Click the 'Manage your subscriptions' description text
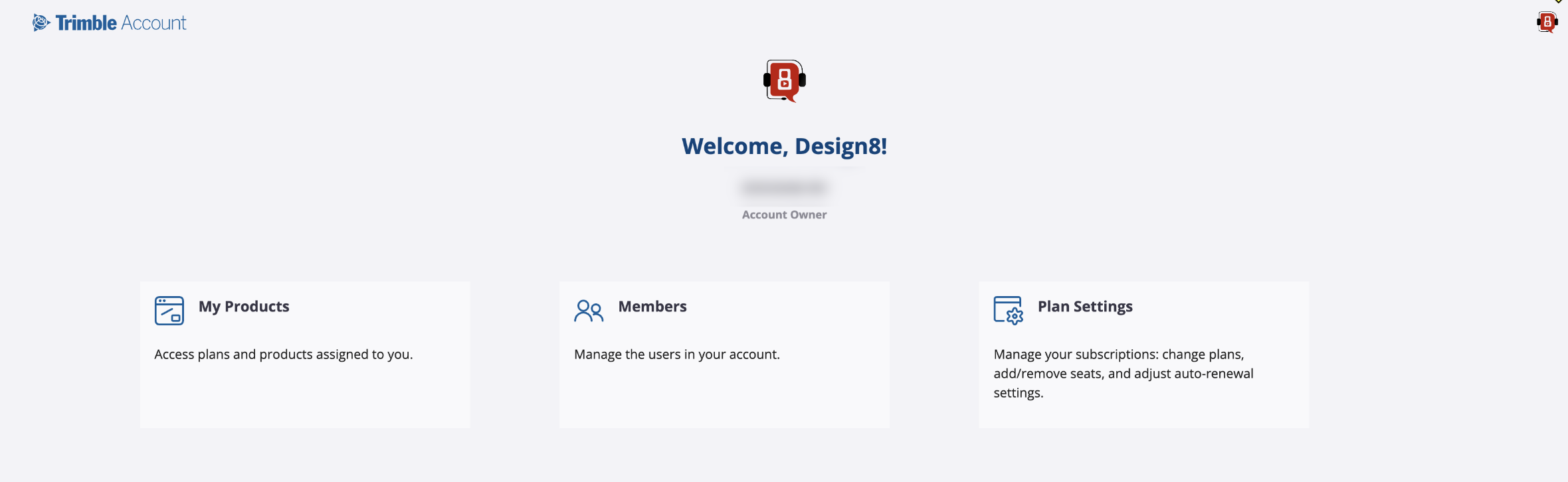The width and height of the screenshot is (1568, 482). pyautogui.click(x=1124, y=374)
